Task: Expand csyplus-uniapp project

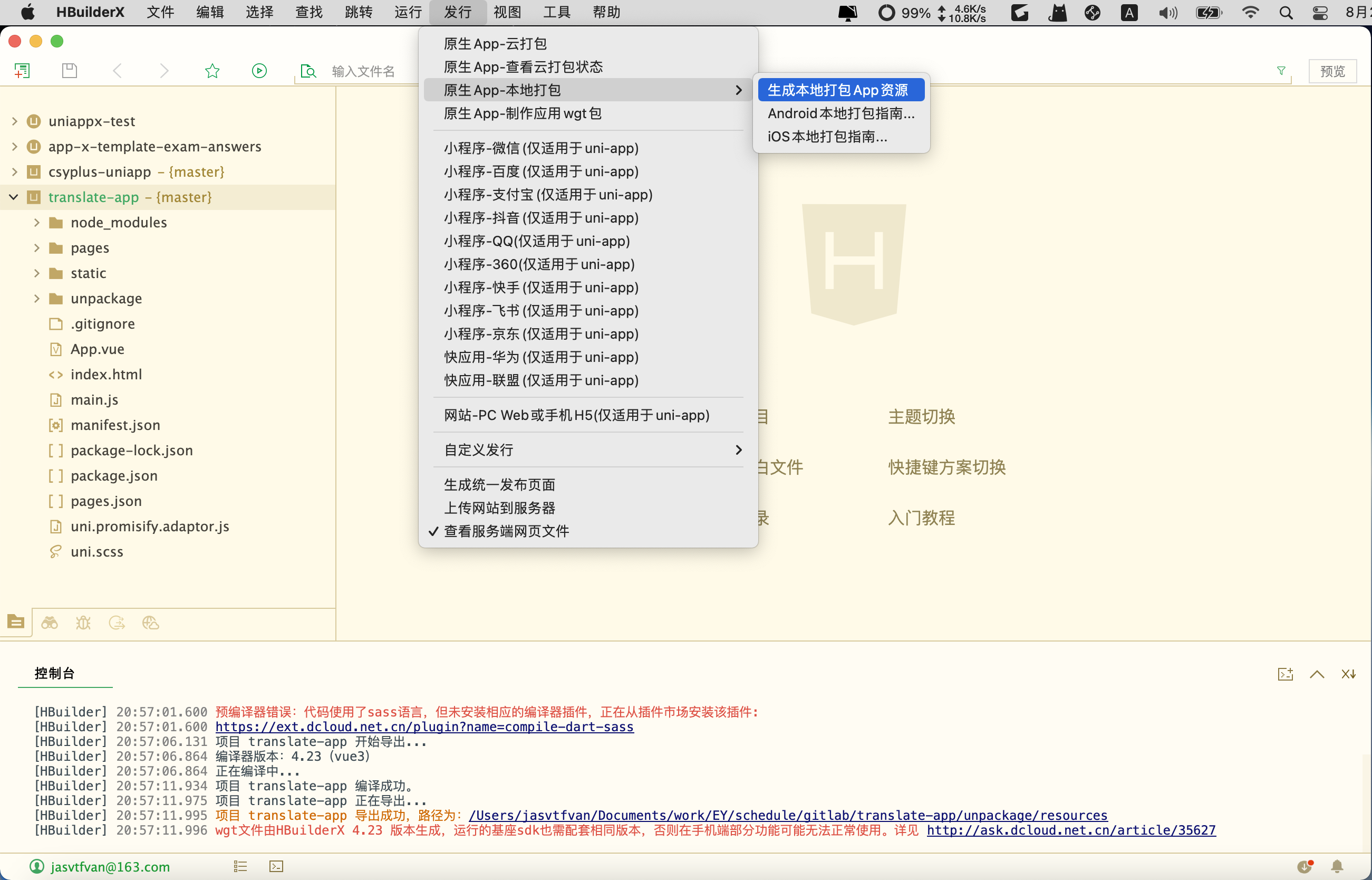Action: pyautogui.click(x=15, y=171)
